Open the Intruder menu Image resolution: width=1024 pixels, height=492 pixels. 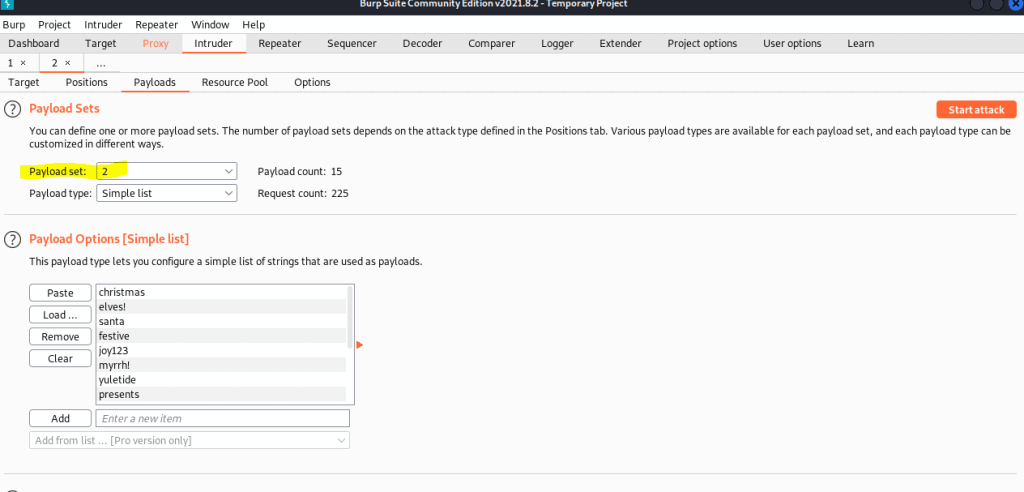pyautogui.click(x=103, y=25)
